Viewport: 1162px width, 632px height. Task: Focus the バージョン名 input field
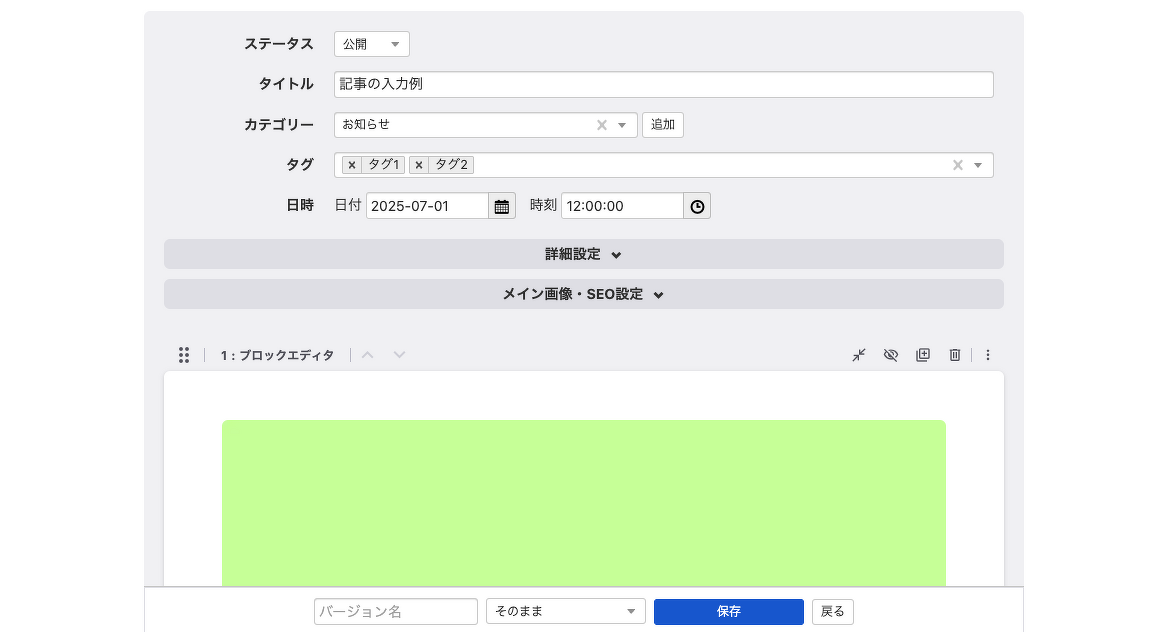(x=395, y=611)
